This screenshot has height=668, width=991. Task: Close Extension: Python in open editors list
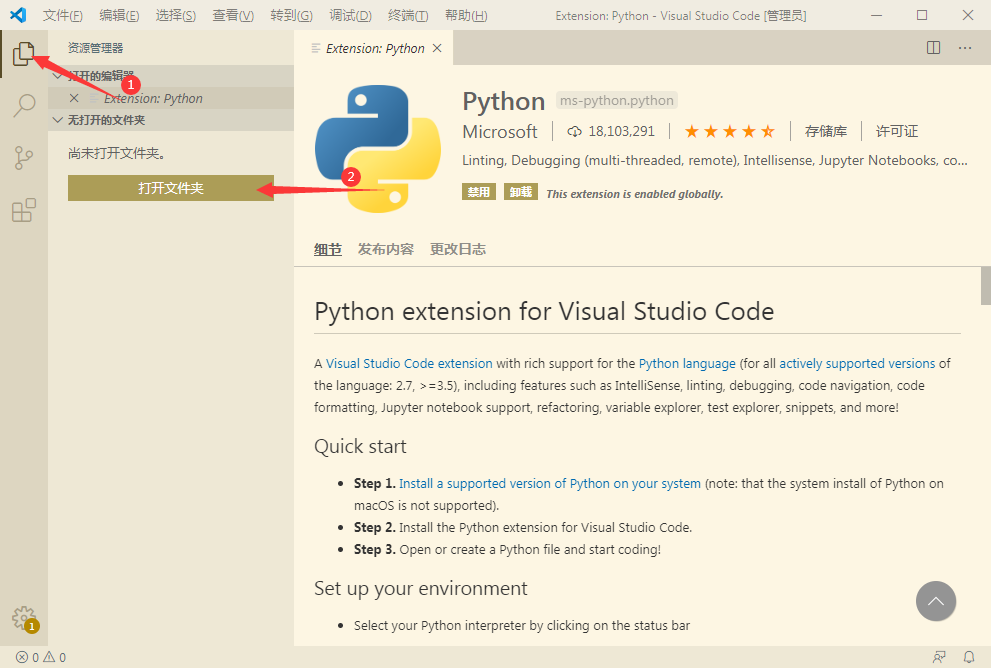pyautogui.click(x=74, y=98)
